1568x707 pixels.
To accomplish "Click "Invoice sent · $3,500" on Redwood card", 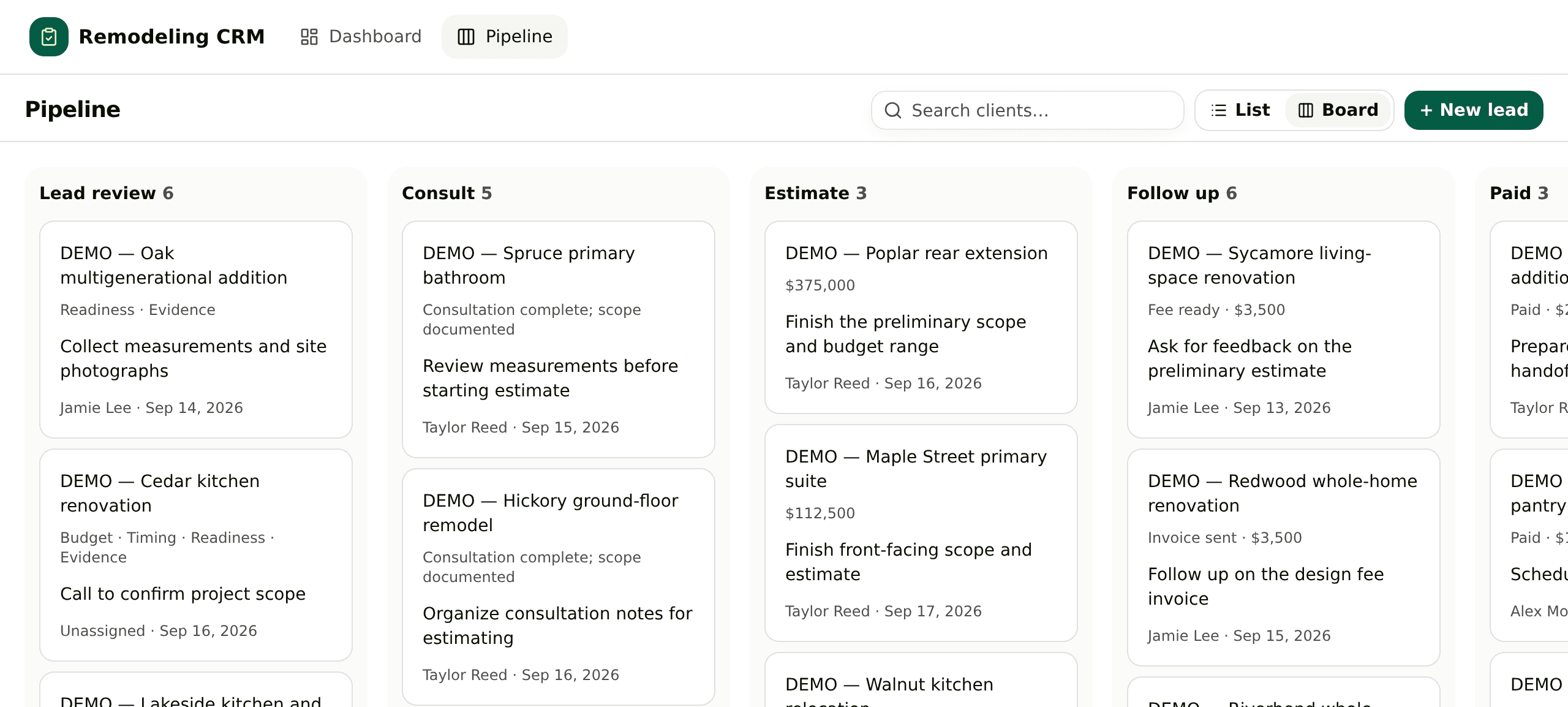I will pyautogui.click(x=1225, y=537).
